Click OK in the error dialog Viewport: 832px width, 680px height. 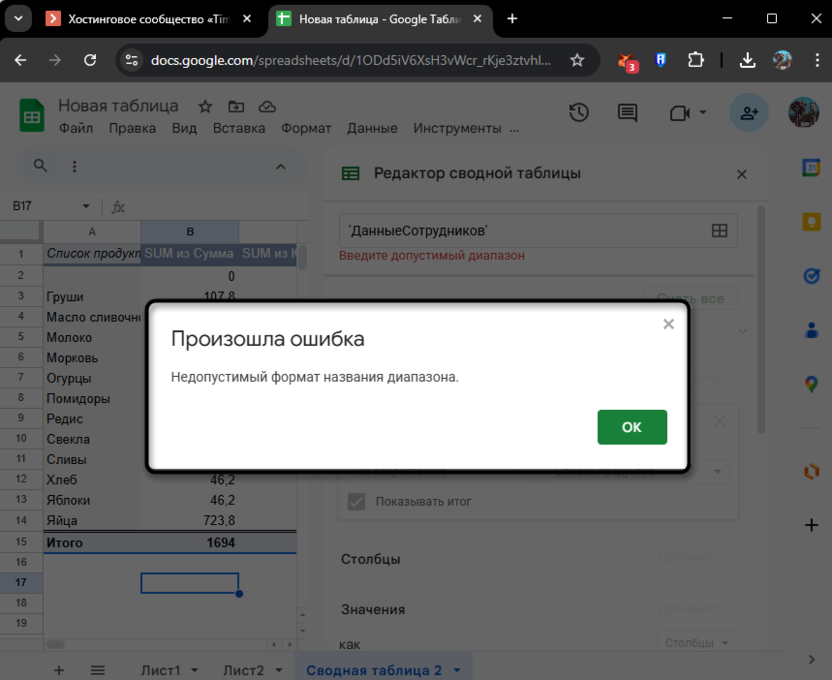631,427
